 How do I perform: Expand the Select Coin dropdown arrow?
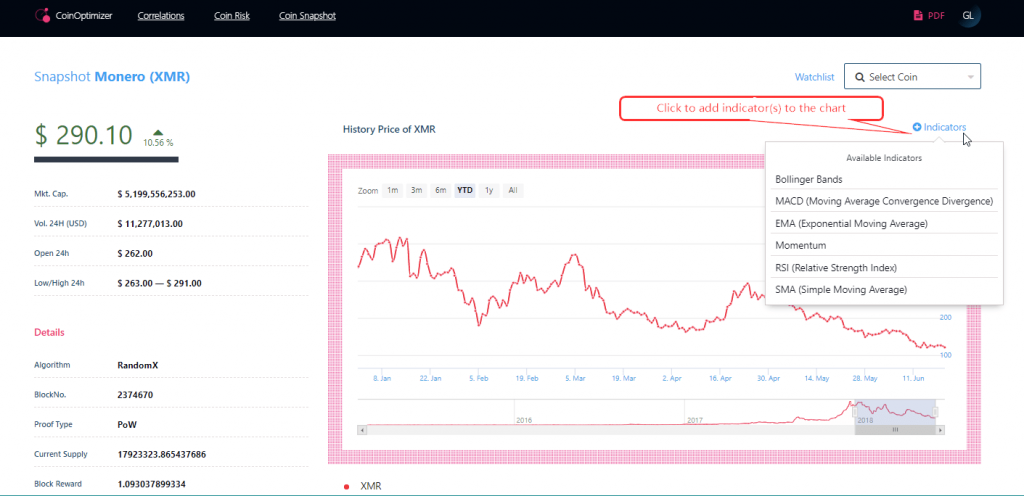tap(970, 77)
